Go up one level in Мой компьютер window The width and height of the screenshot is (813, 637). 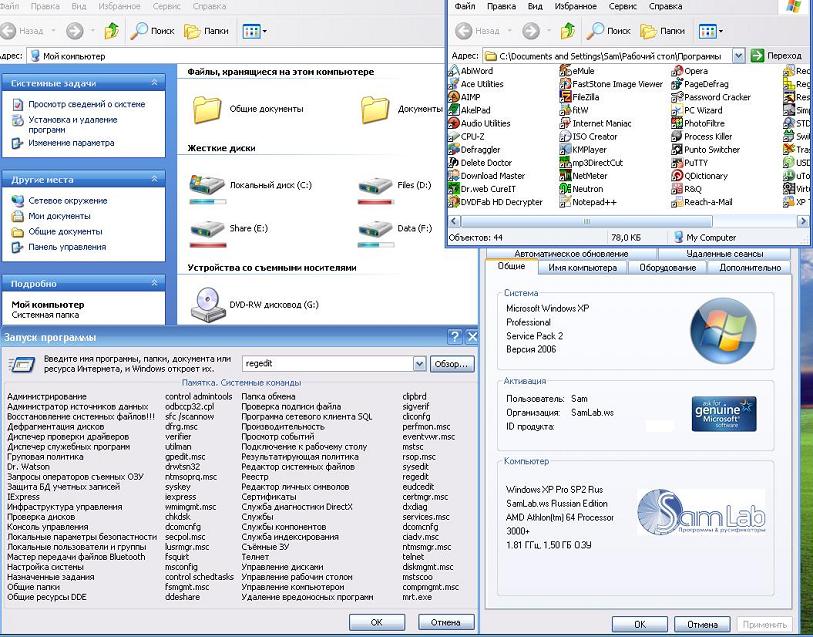pyautogui.click(x=111, y=31)
